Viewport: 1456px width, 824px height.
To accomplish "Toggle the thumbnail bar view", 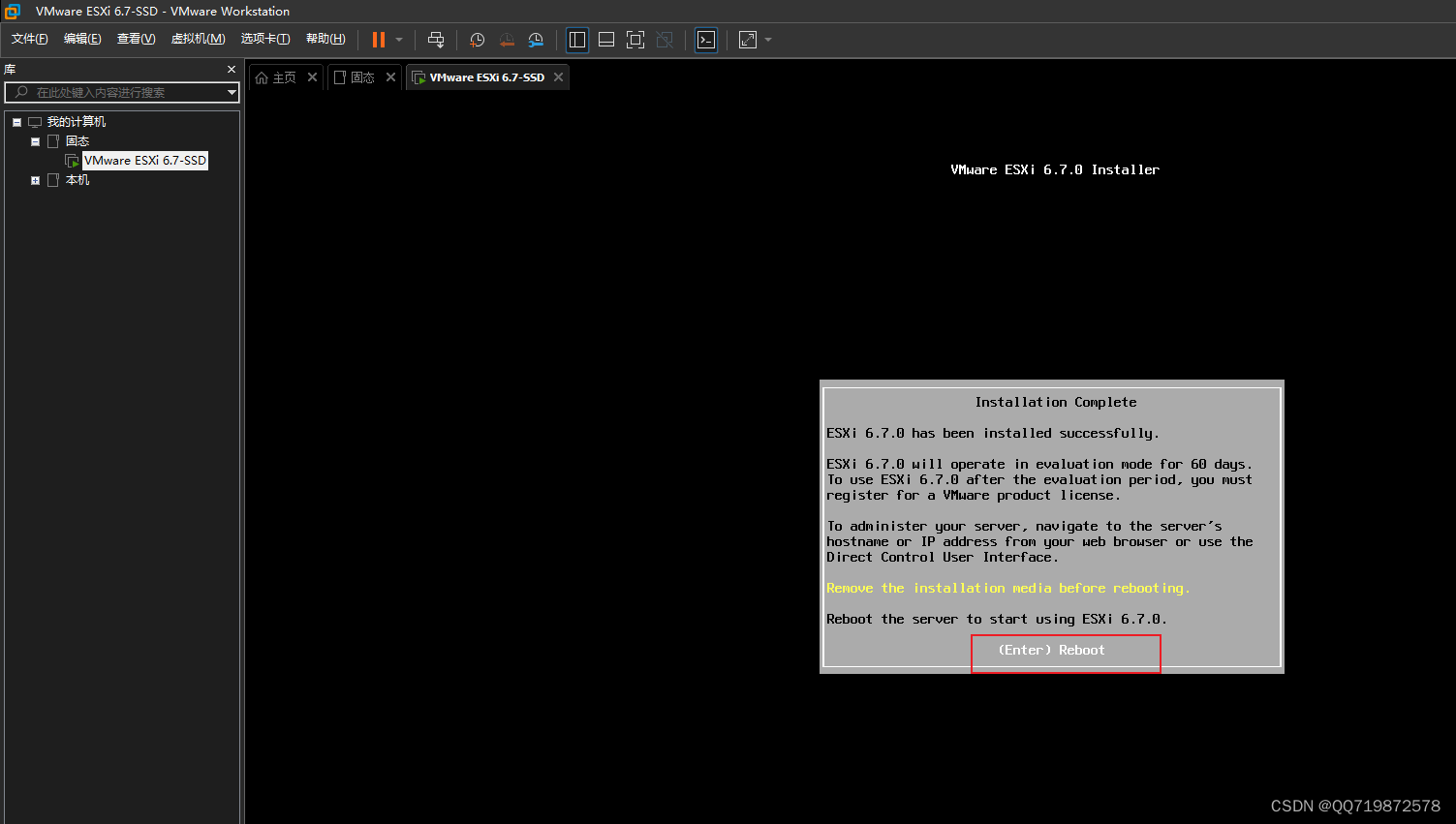I will pyautogui.click(x=606, y=40).
